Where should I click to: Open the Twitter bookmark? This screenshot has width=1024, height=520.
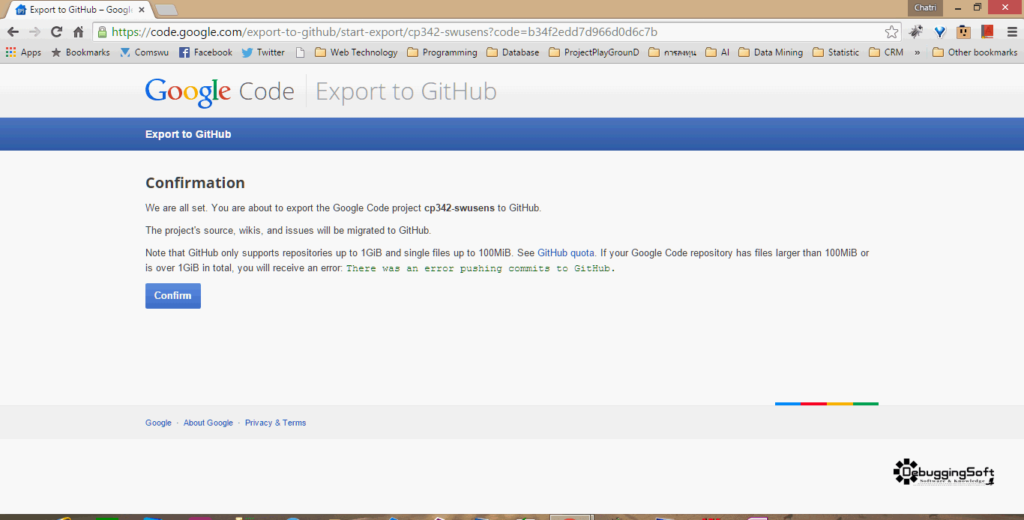pyautogui.click(x=263, y=52)
